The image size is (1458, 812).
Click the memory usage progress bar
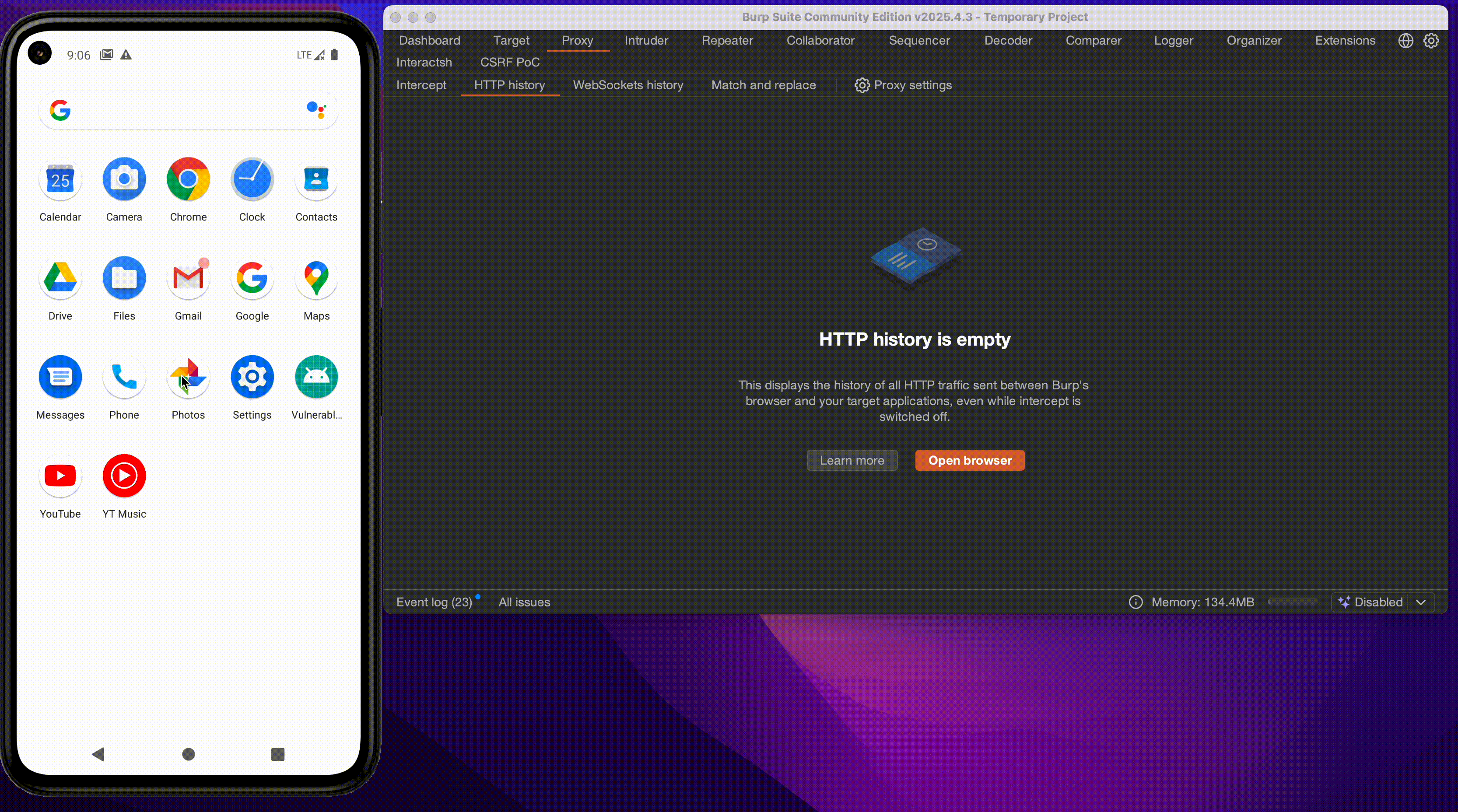coord(1293,602)
